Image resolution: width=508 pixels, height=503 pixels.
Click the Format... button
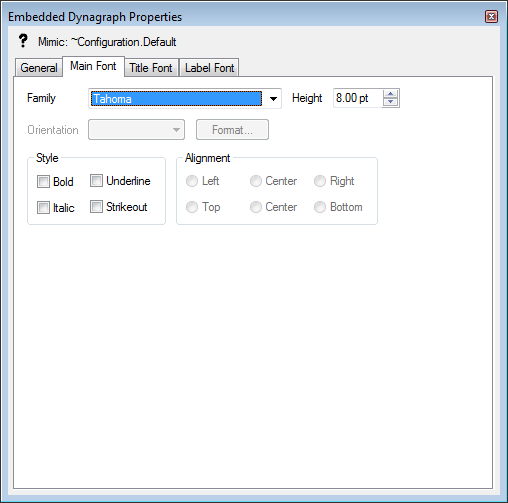pos(232,130)
